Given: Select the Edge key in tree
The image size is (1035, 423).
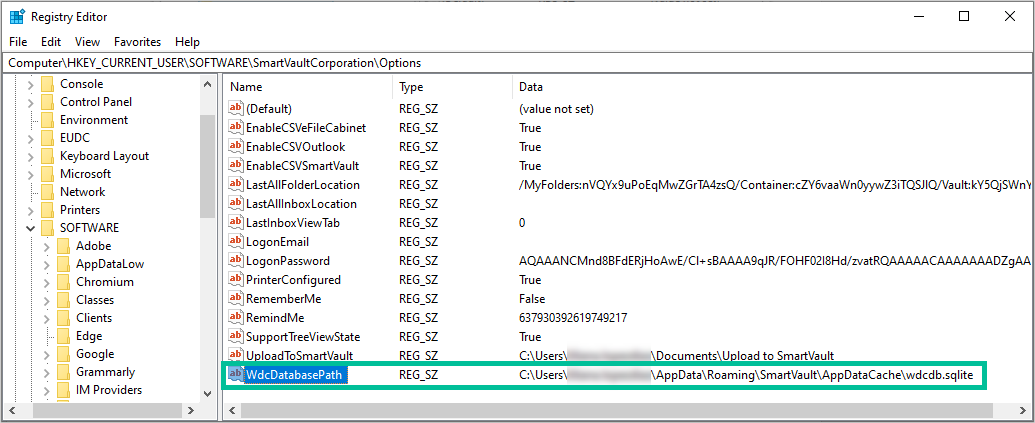Looking at the screenshot, I should (89, 336).
